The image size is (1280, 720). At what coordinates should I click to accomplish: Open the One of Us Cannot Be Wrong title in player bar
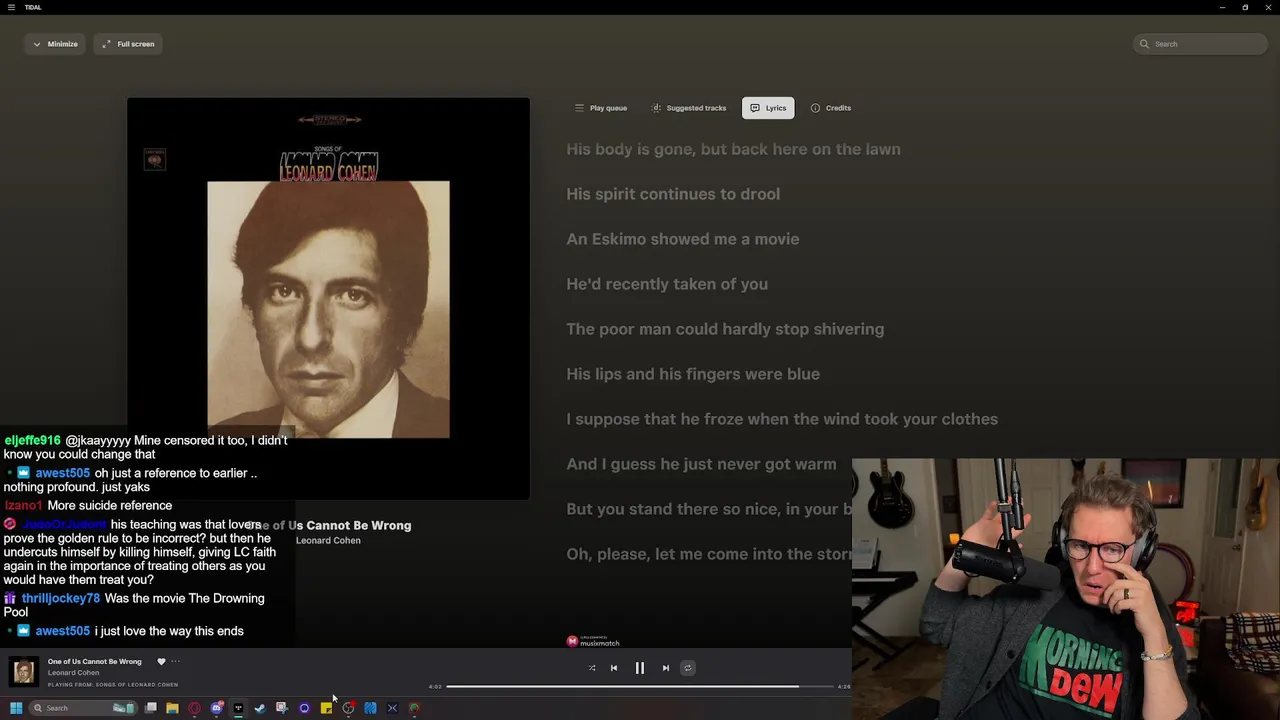tap(95, 661)
